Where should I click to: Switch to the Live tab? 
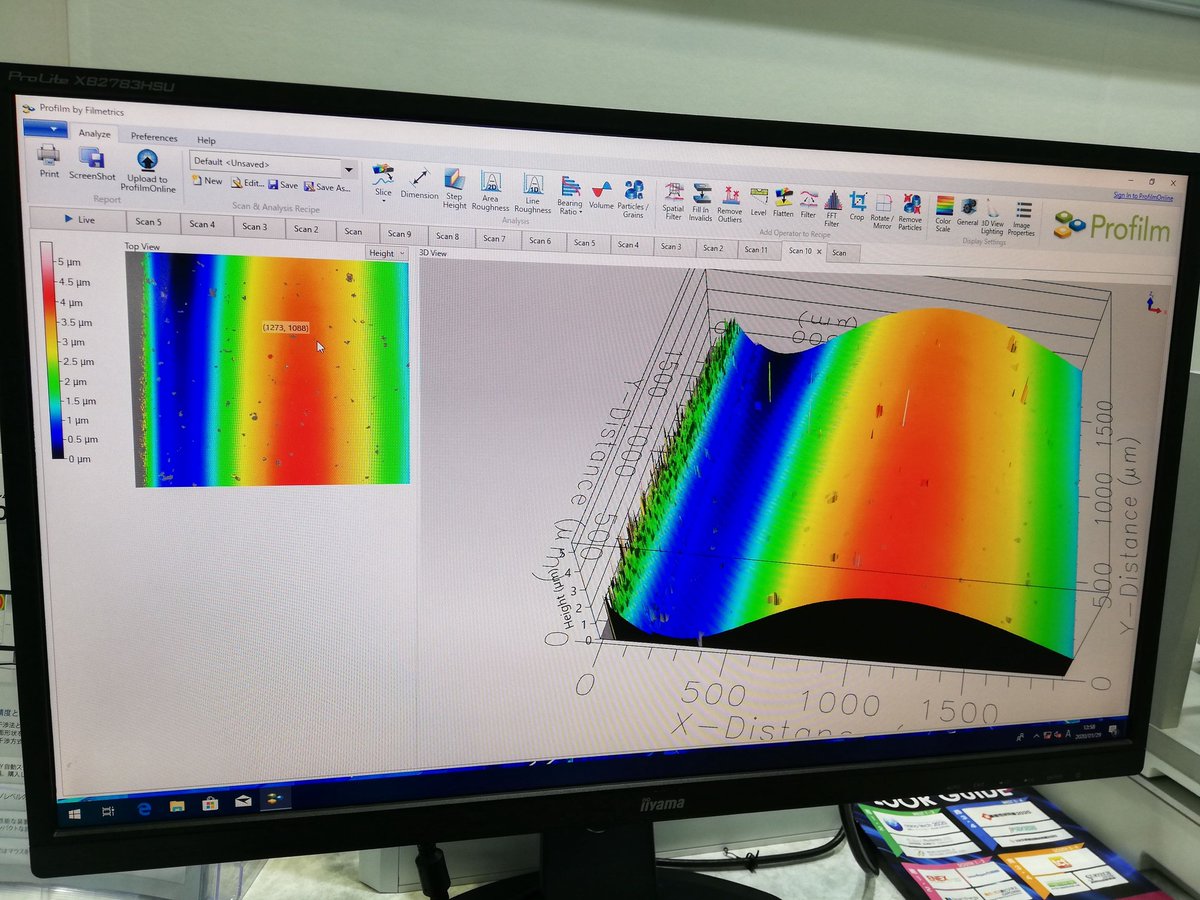pos(77,218)
